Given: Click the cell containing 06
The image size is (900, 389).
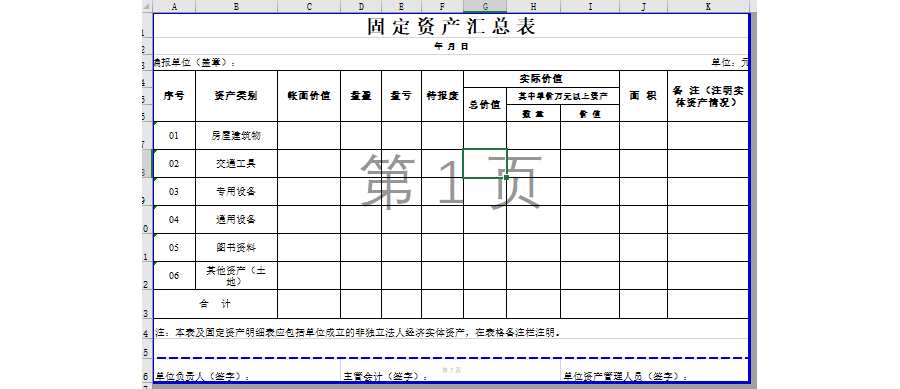Looking at the screenshot, I should point(174,275).
